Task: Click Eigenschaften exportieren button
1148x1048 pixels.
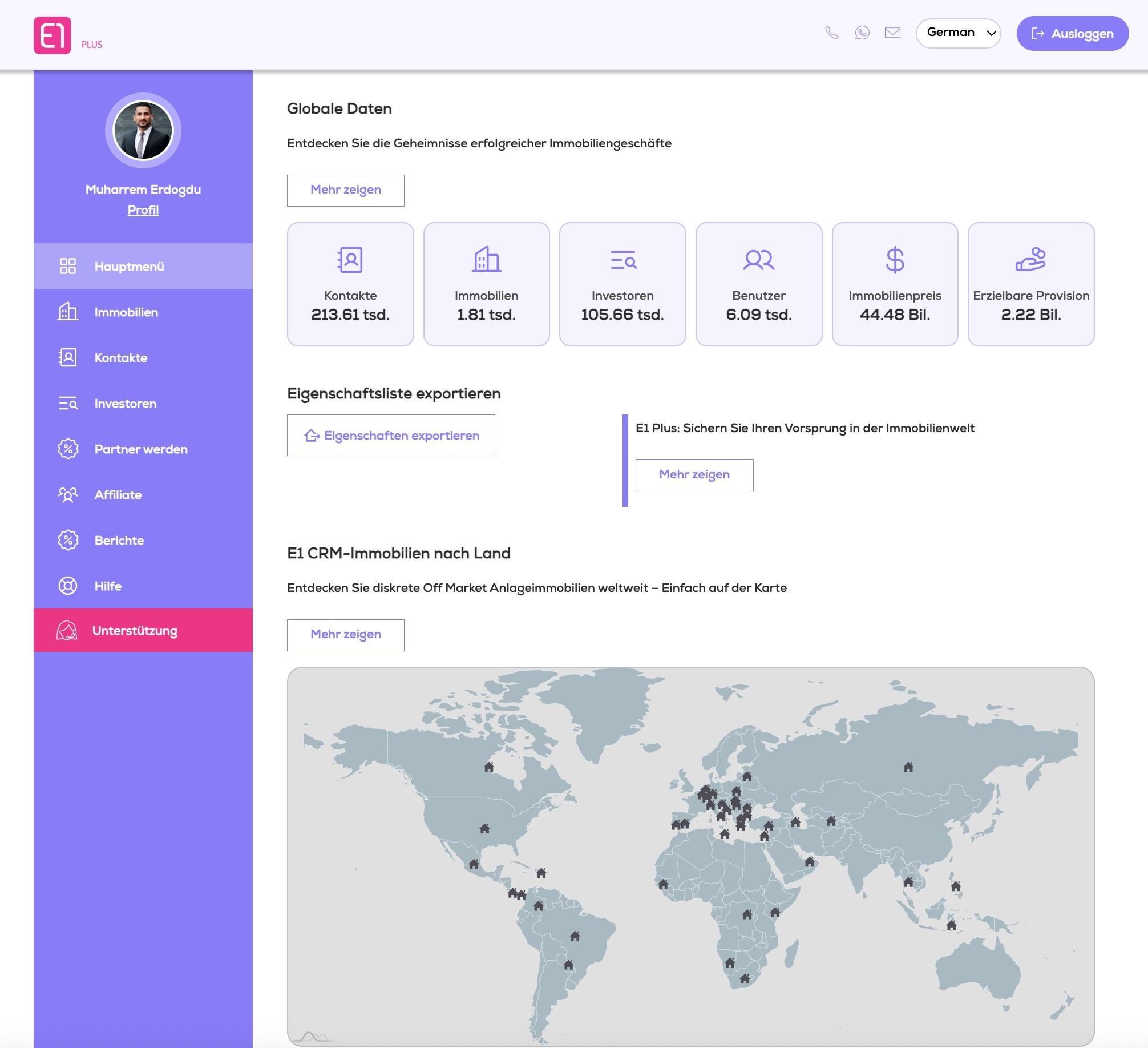Action: (x=391, y=436)
